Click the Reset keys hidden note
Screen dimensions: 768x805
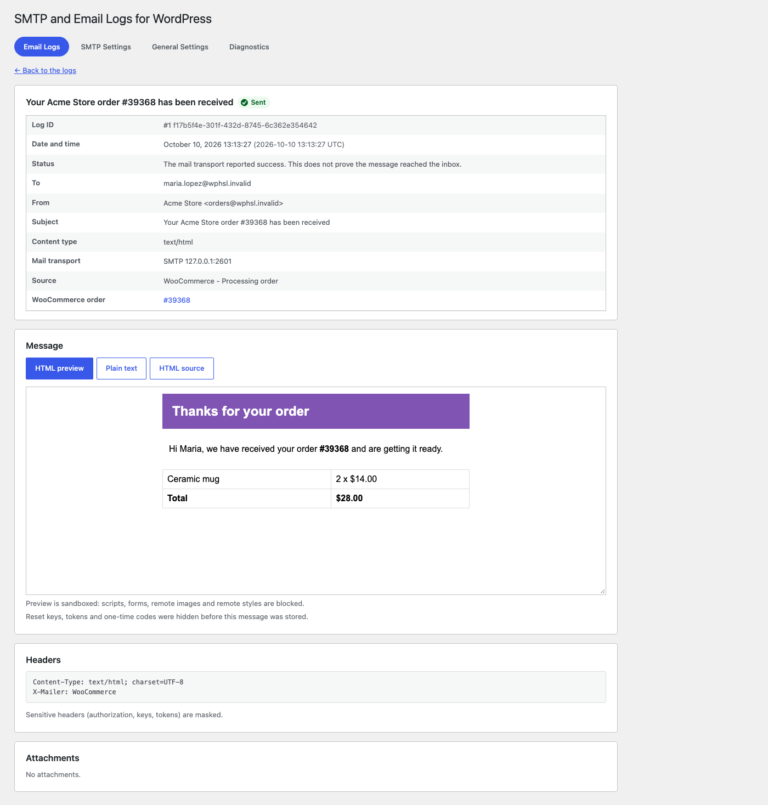tap(167, 617)
